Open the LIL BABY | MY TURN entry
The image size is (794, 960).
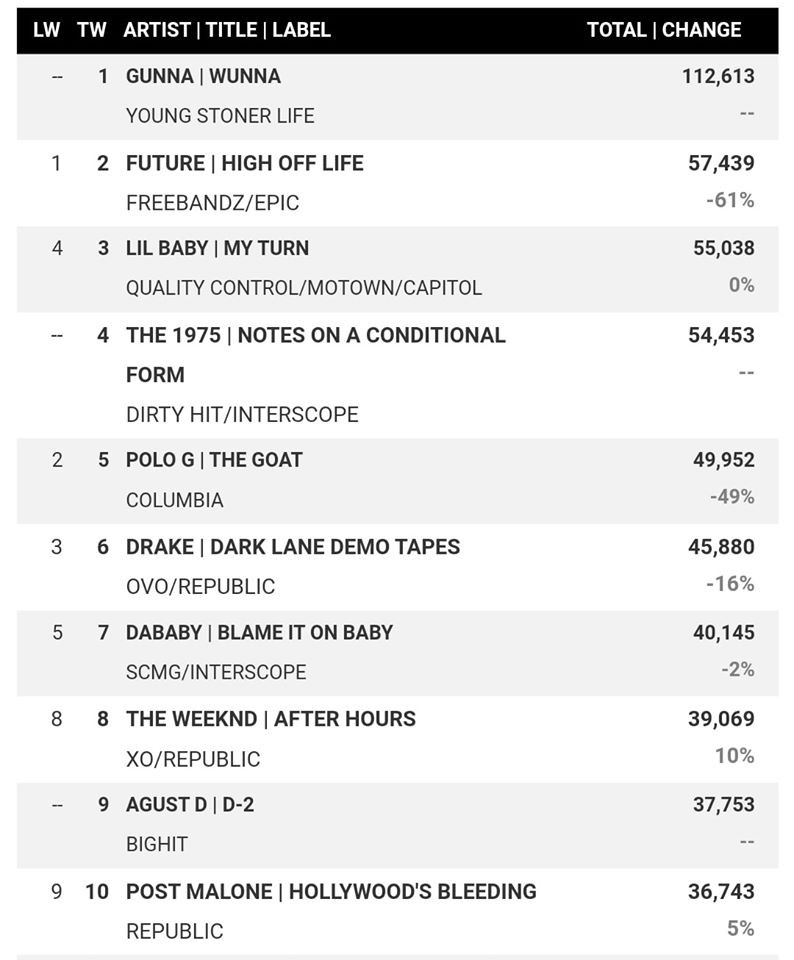tap(217, 248)
